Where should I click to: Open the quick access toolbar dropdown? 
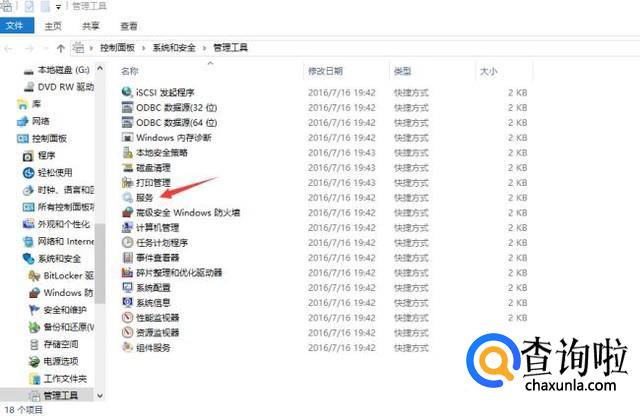pyautogui.click(x=58, y=7)
